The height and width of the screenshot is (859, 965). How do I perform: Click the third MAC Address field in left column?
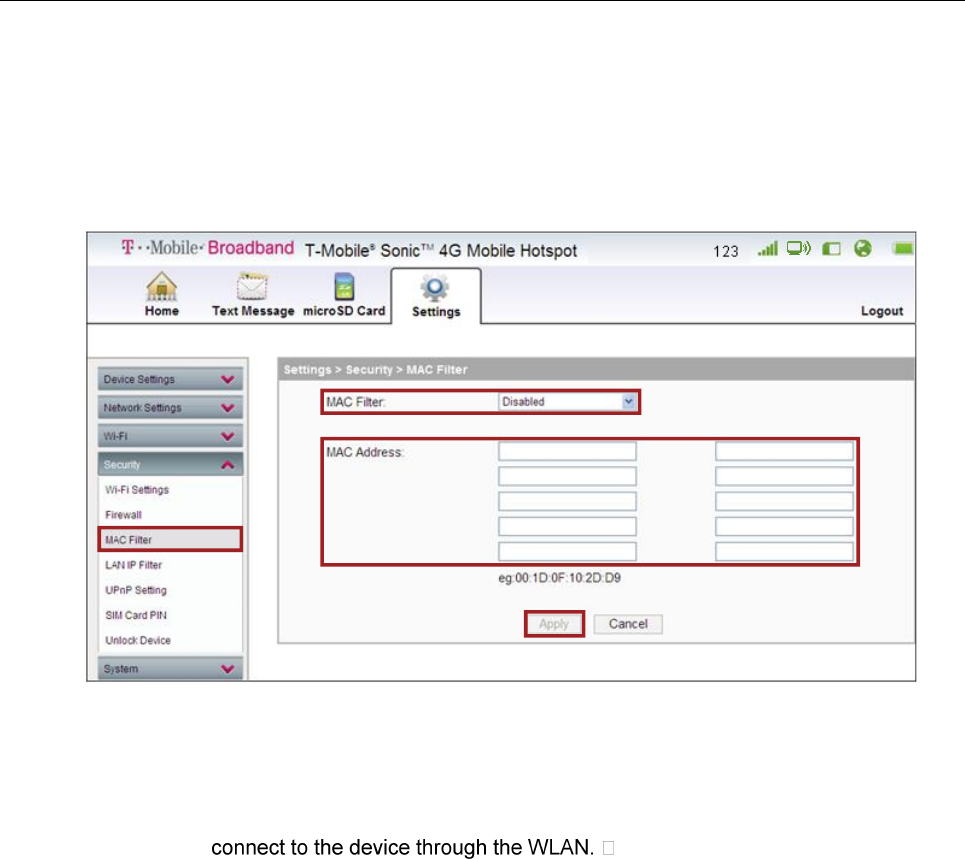click(x=567, y=501)
